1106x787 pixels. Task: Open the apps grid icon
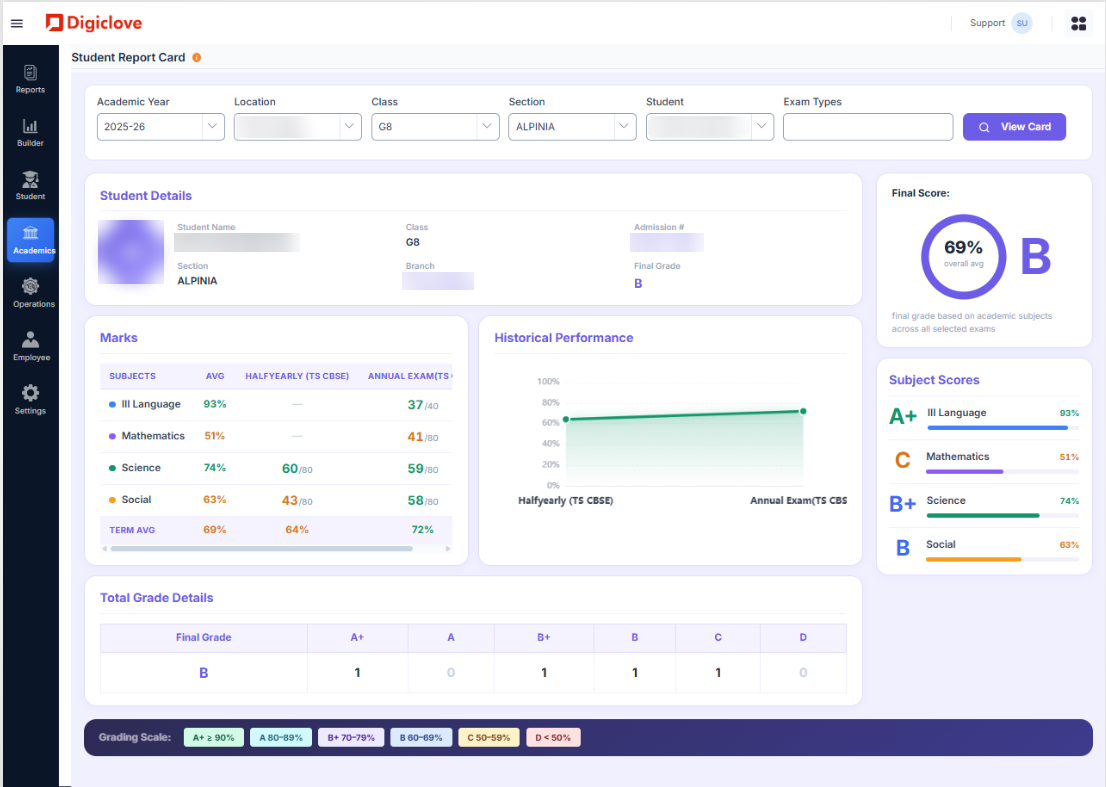pyautogui.click(x=1078, y=23)
